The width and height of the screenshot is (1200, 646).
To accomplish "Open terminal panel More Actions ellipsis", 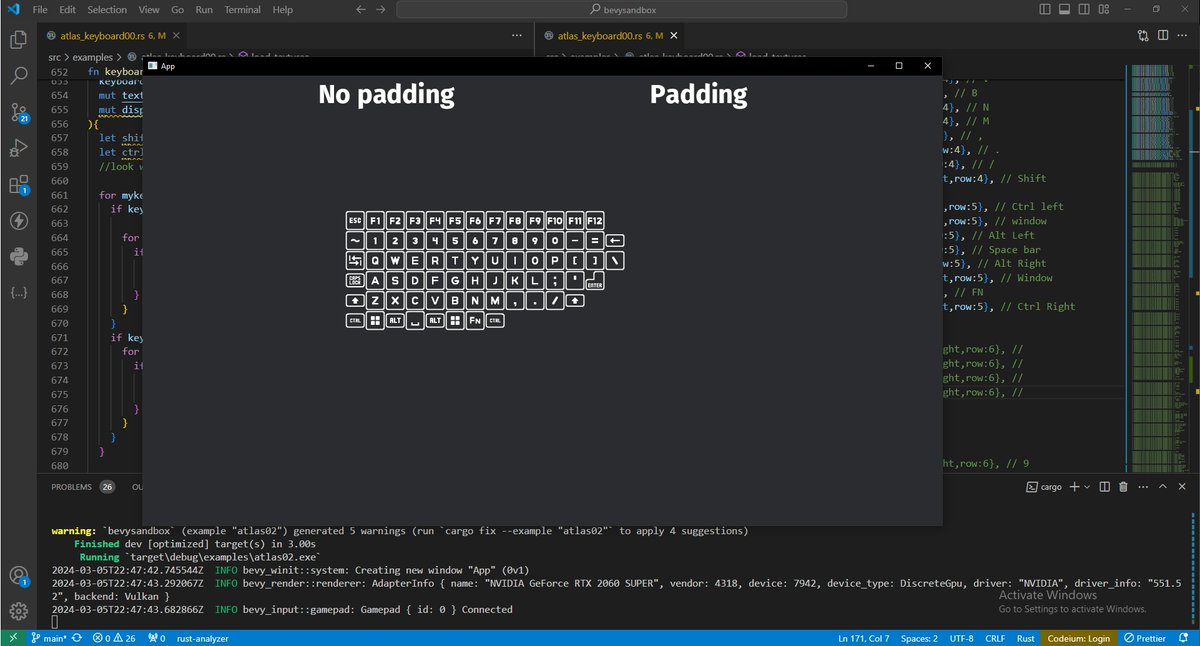I will tap(1143, 487).
